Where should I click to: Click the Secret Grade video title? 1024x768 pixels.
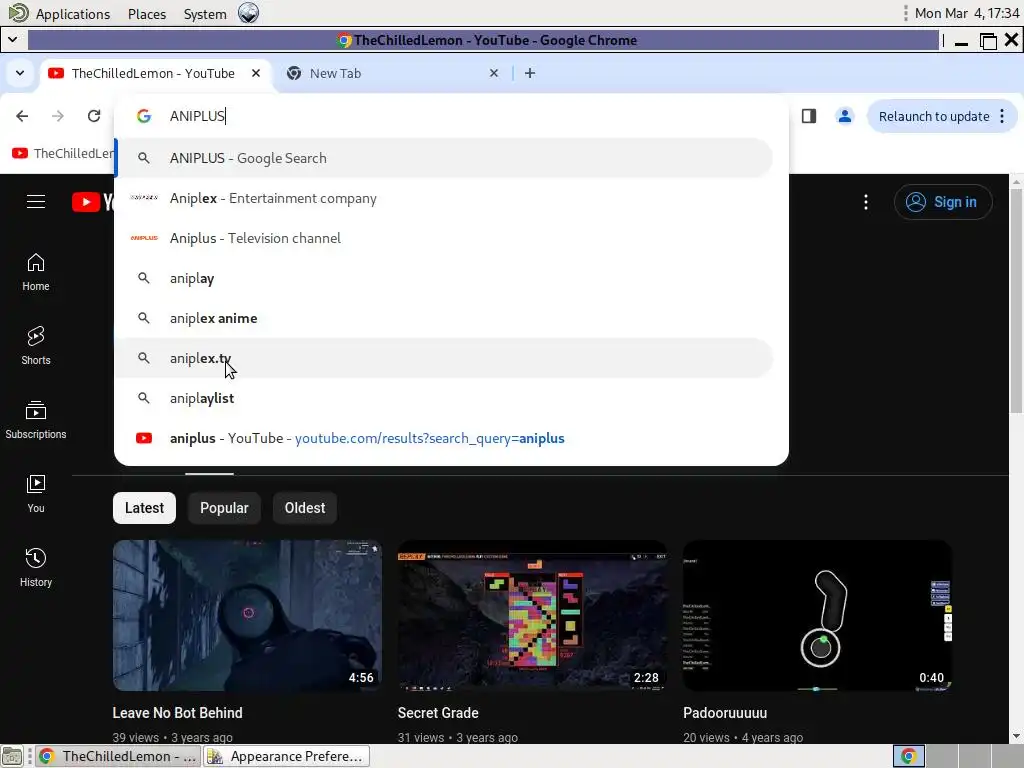[438, 712]
